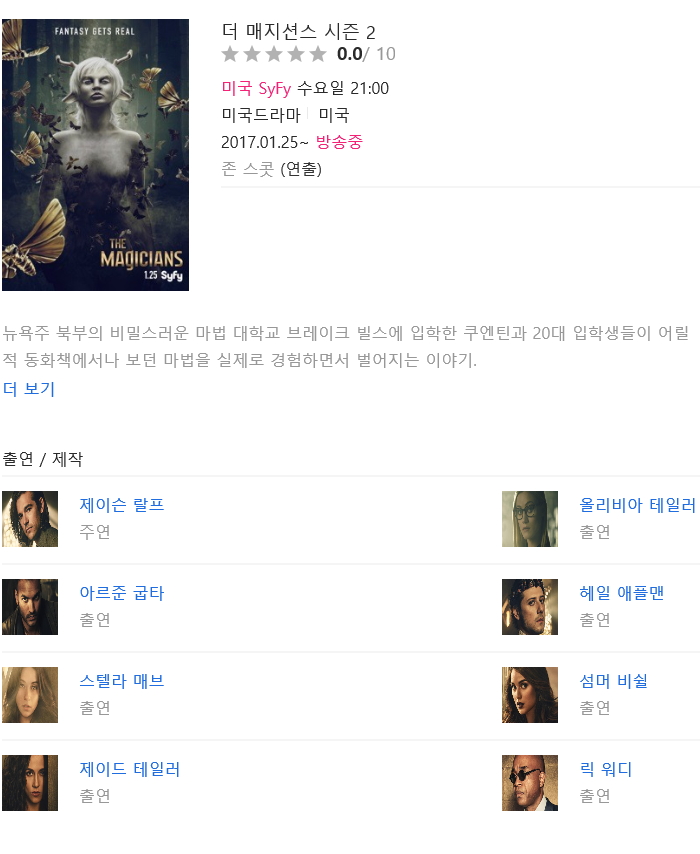Viewport: 700px width, 854px height.
Task: Click the fifth gray rating star
Action: click(x=318, y=54)
